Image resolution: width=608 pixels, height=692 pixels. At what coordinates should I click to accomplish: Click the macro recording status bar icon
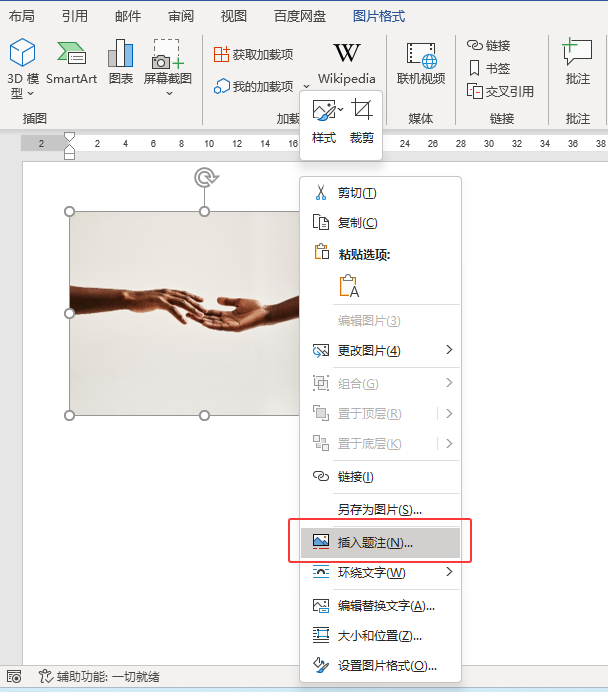coord(14,676)
